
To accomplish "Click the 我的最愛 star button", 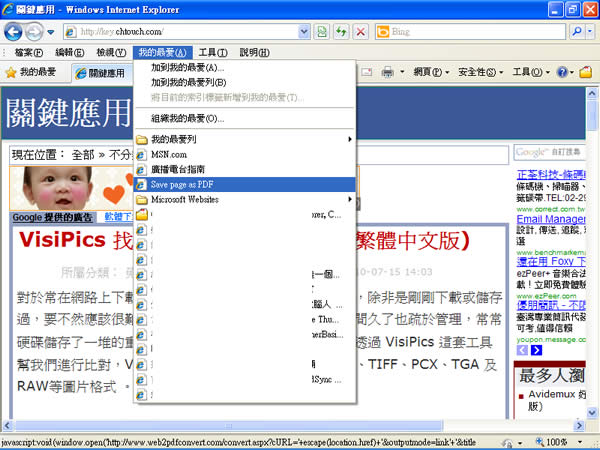I will click(x=31, y=72).
